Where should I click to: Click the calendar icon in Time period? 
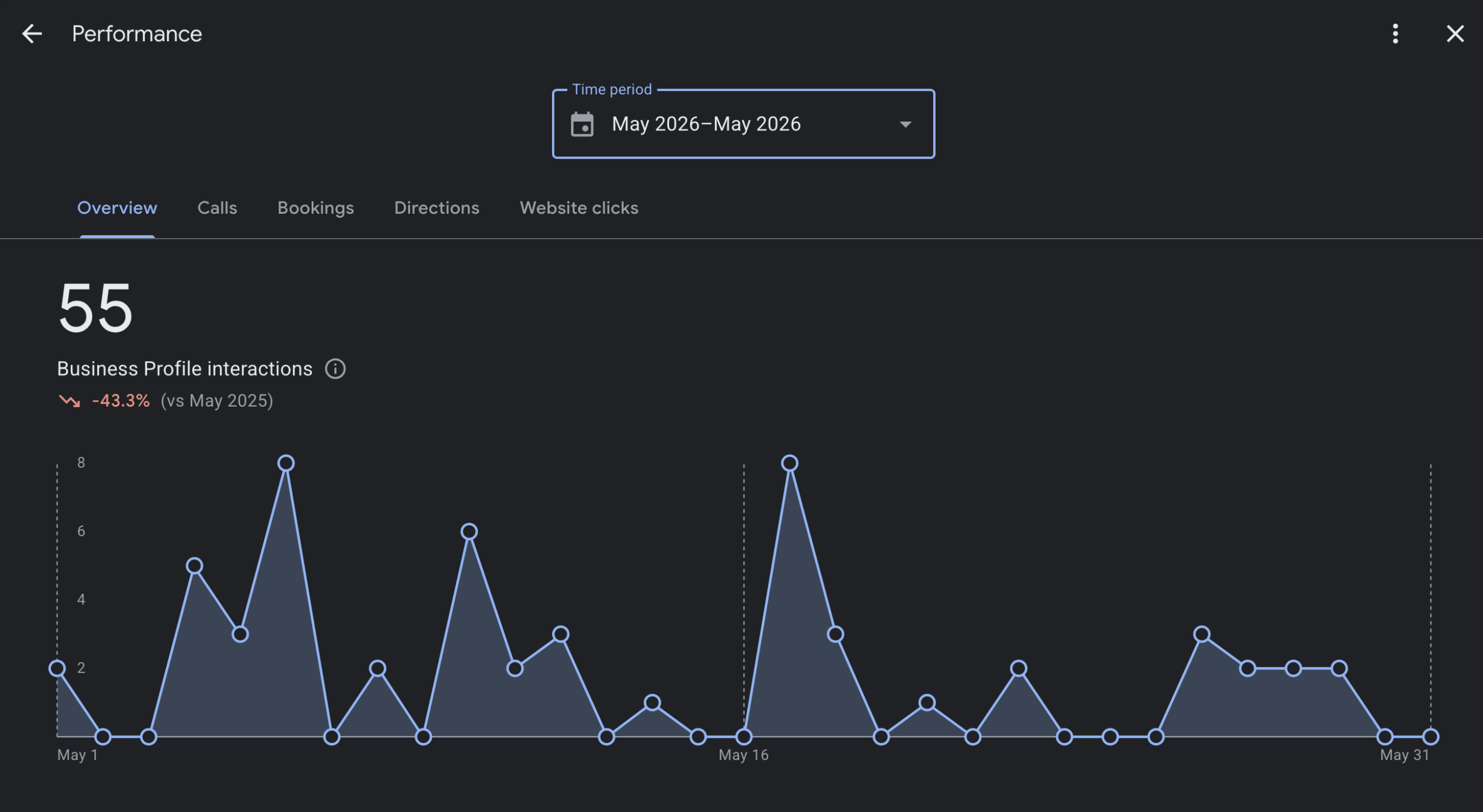582,124
